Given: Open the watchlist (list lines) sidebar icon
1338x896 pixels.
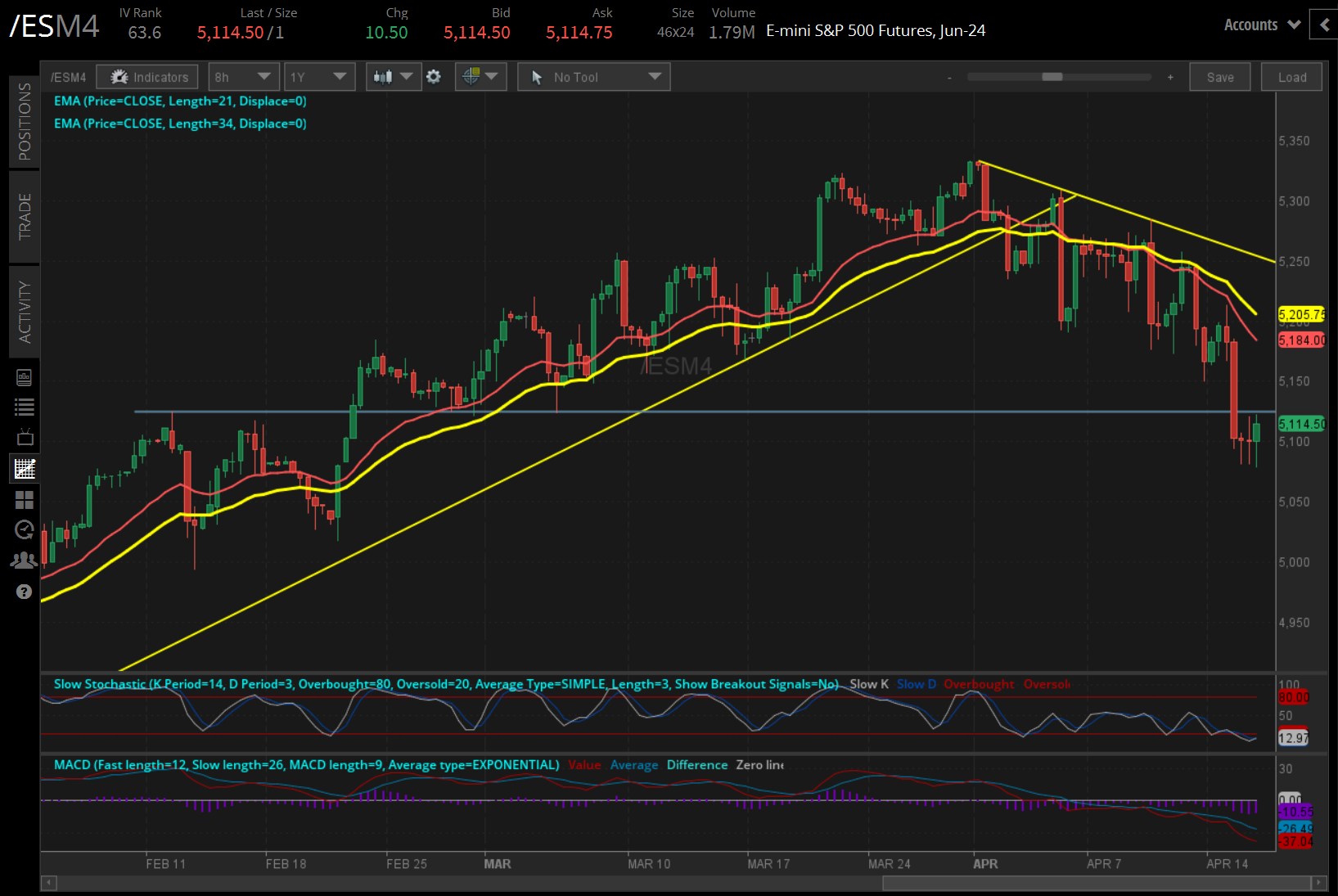Looking at the screenshot, I should pos(25,407).
